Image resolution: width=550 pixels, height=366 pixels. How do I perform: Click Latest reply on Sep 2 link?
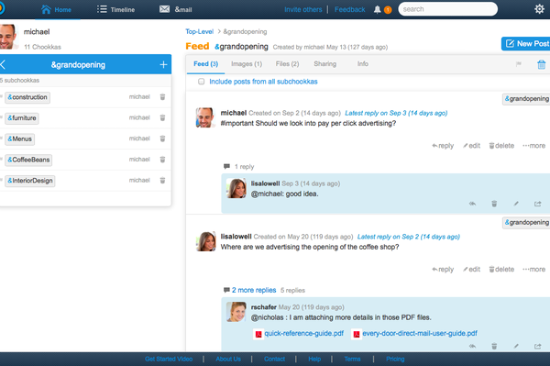[408, 237]
